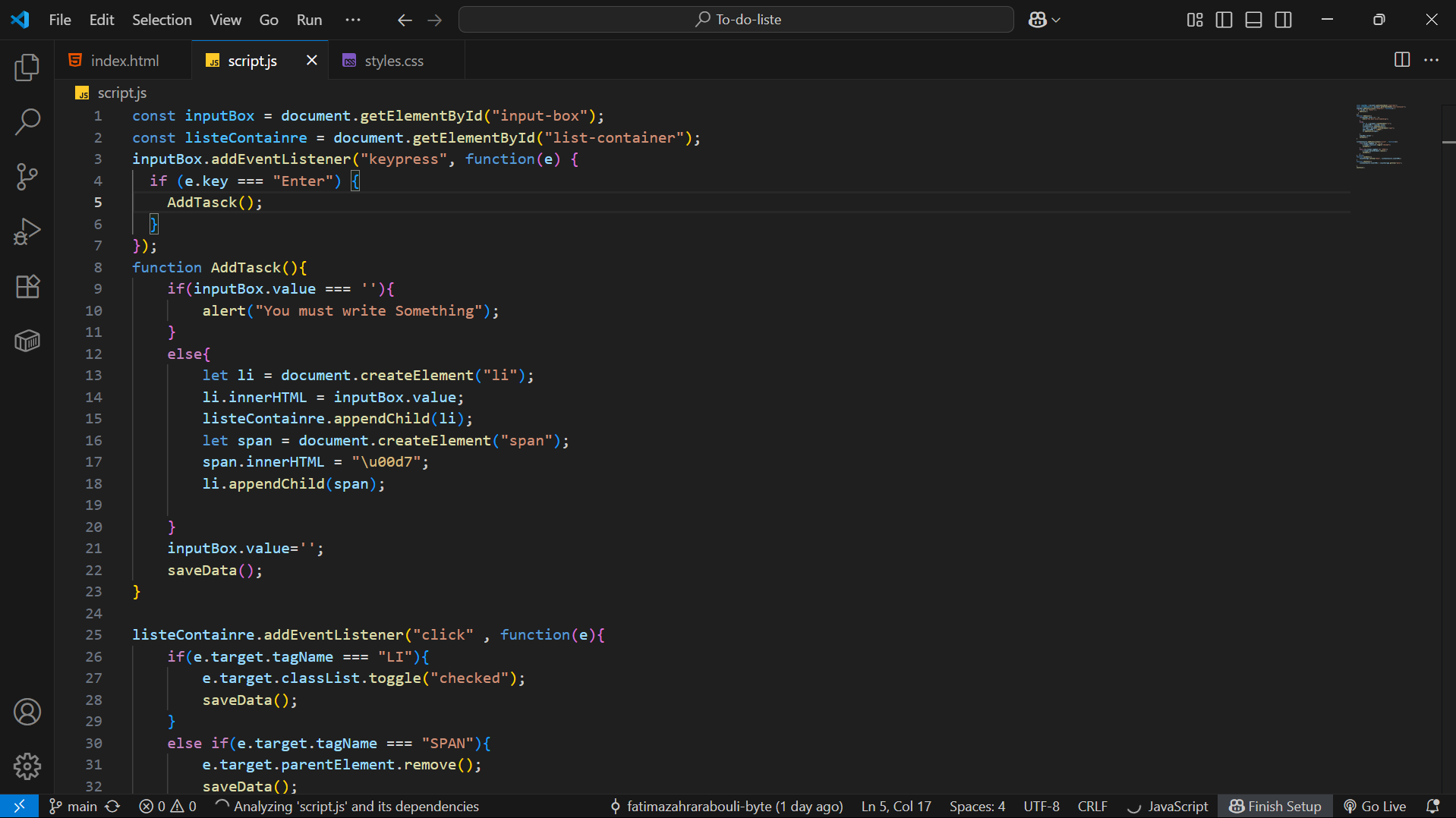The image size is (1456, 818).
Task: Go back with the left arrow
Action: [x=405, y=20]
